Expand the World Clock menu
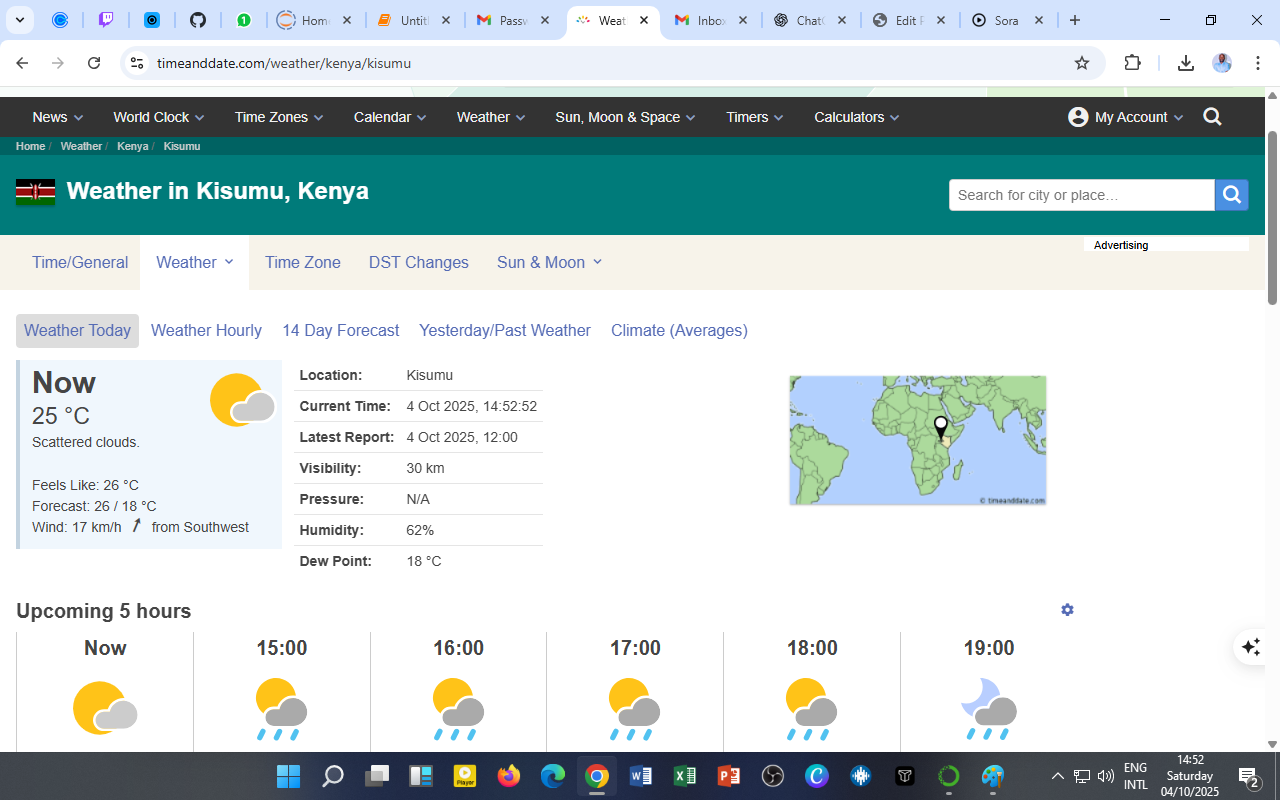This screenshot has width=1280, height=800. [158, 117]
